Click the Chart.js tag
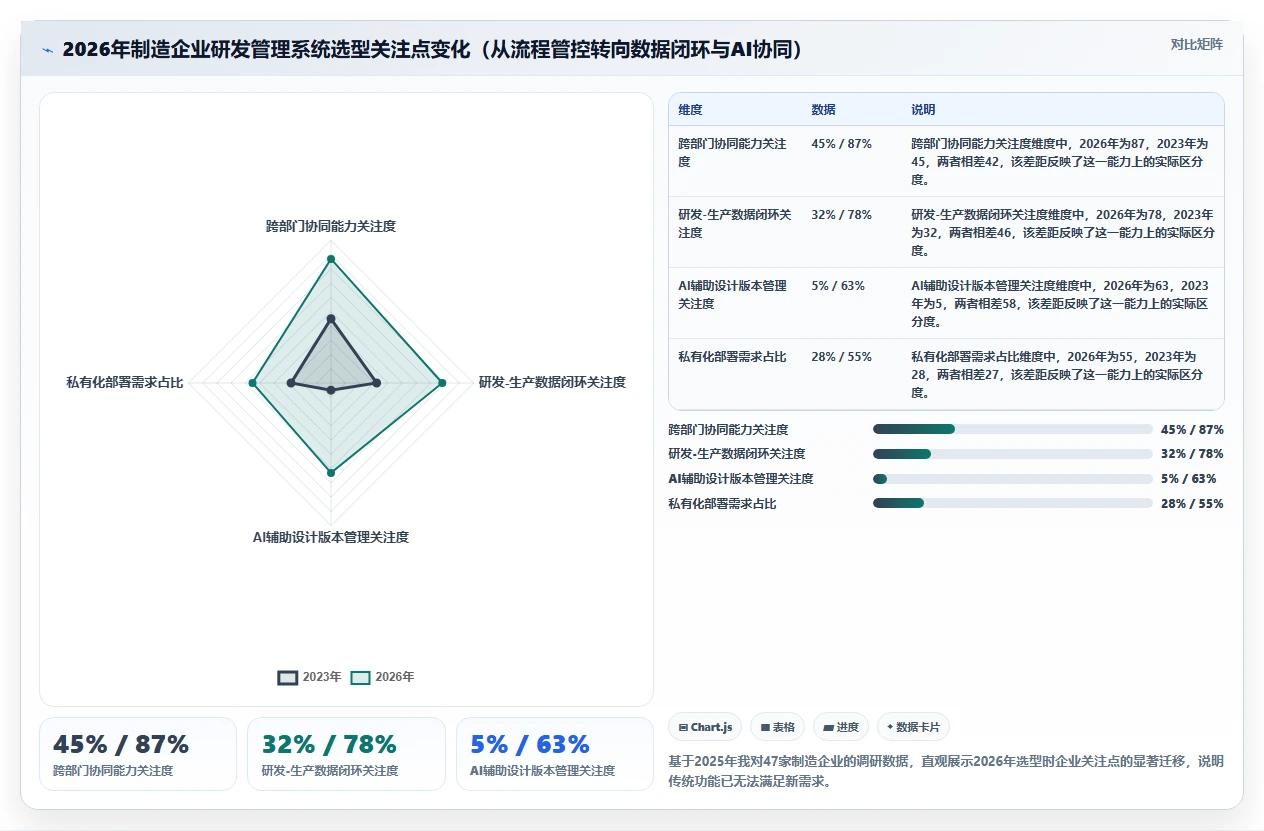This screenshot has height=831, width=1264. click(705, 727)
